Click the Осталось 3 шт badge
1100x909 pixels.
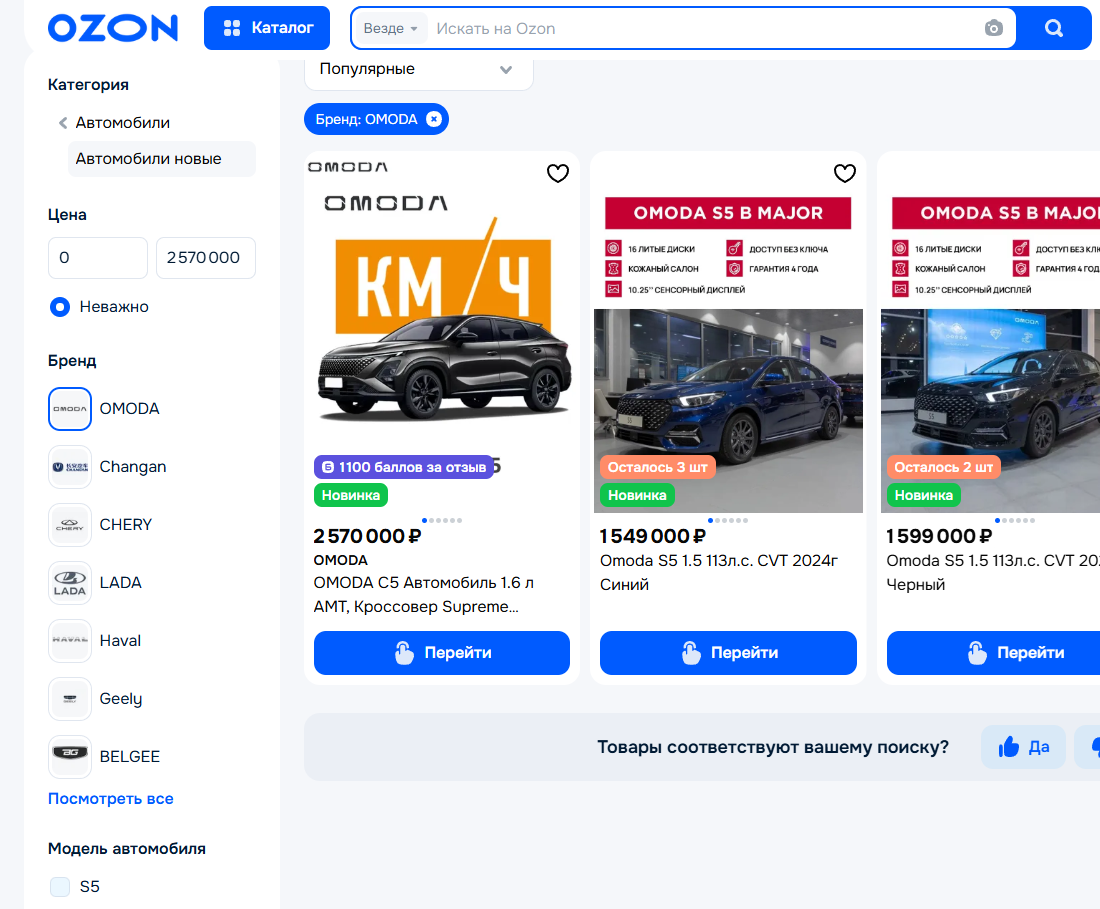pyautogui.click(x=657, y=467)
